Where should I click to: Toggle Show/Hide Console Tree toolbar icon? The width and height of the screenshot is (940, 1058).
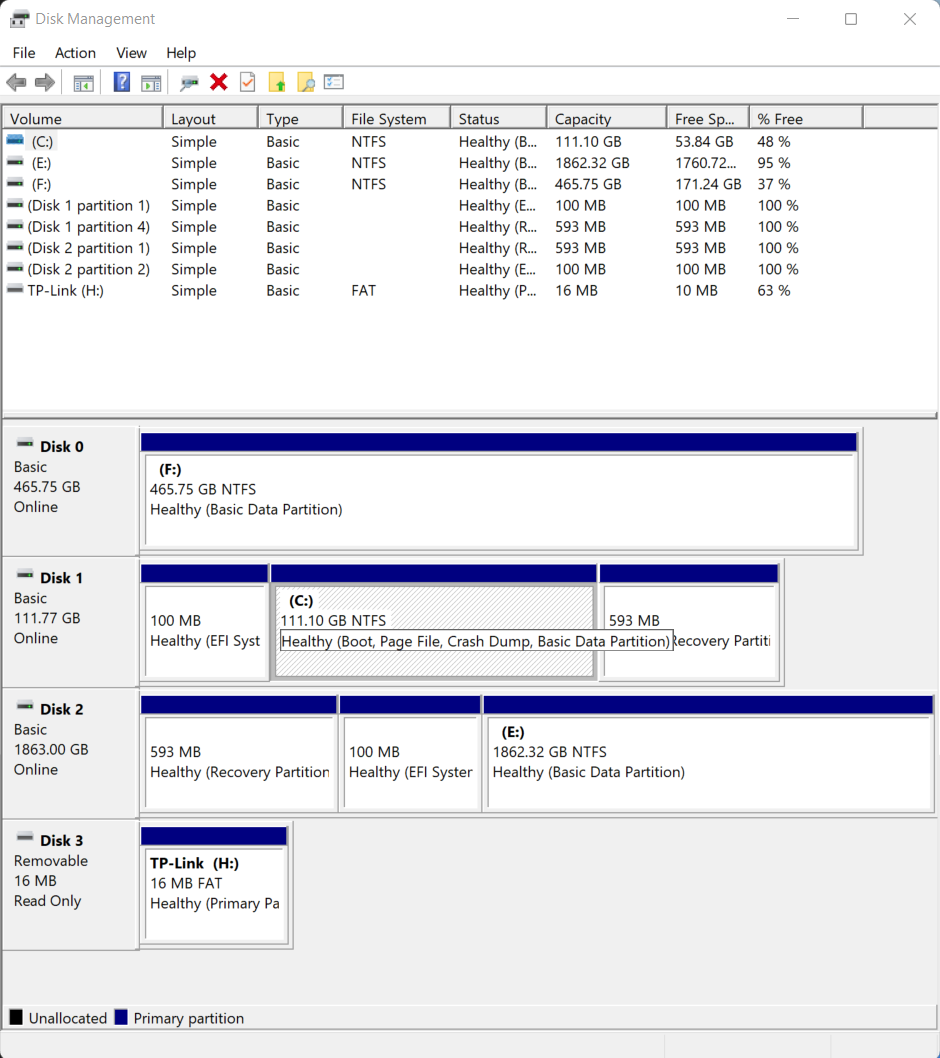tap(84, 83)
